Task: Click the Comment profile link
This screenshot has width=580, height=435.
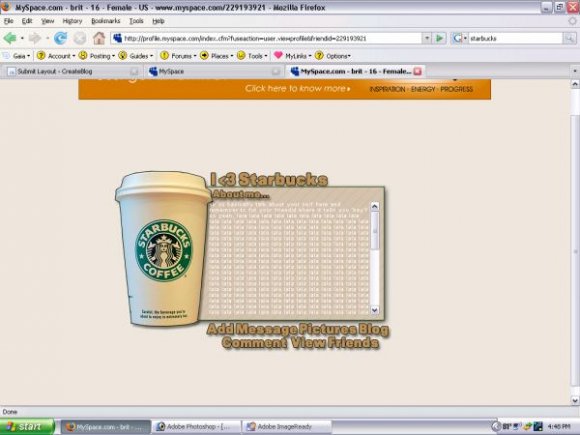Action: pyautogui.click(x=254, y=343)
